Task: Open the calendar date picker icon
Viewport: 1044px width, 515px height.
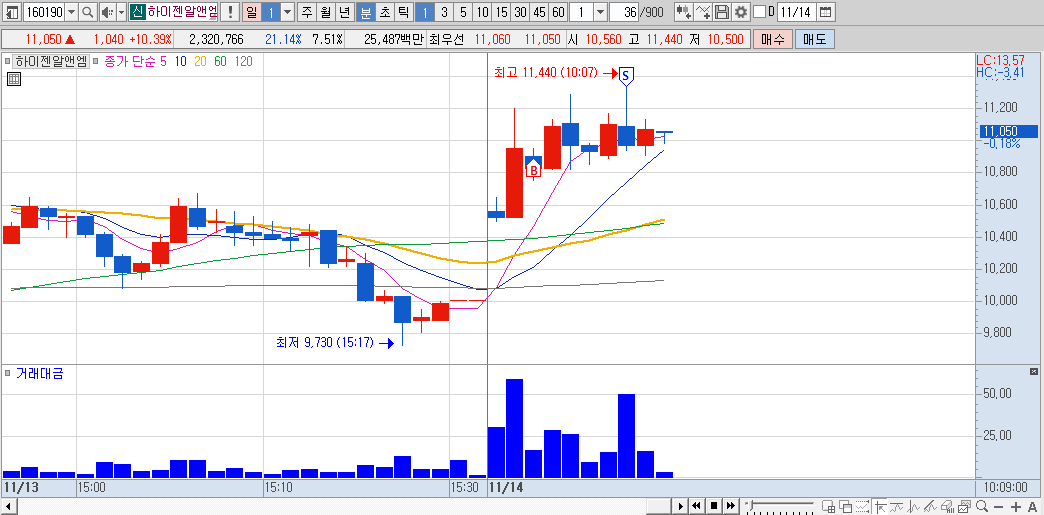Action: (x=825, y=11)
